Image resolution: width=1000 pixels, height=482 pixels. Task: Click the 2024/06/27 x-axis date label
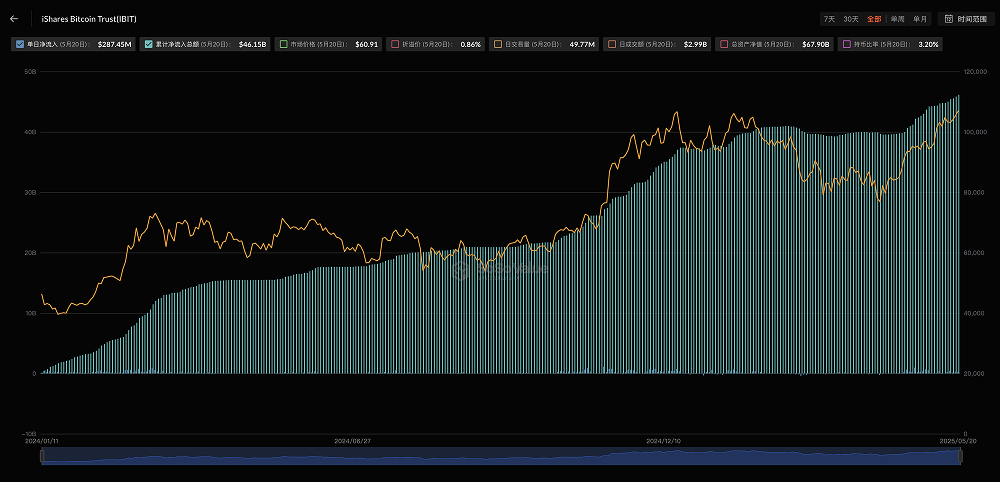tap(353, 441)
